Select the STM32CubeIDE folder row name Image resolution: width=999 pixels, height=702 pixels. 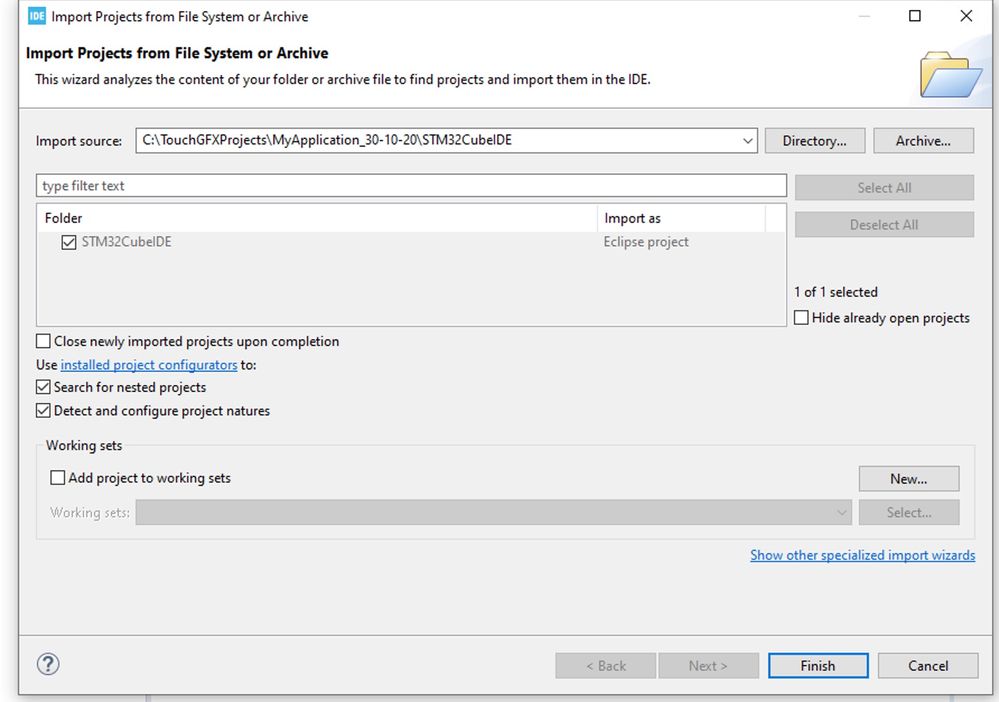pos(126,242)
